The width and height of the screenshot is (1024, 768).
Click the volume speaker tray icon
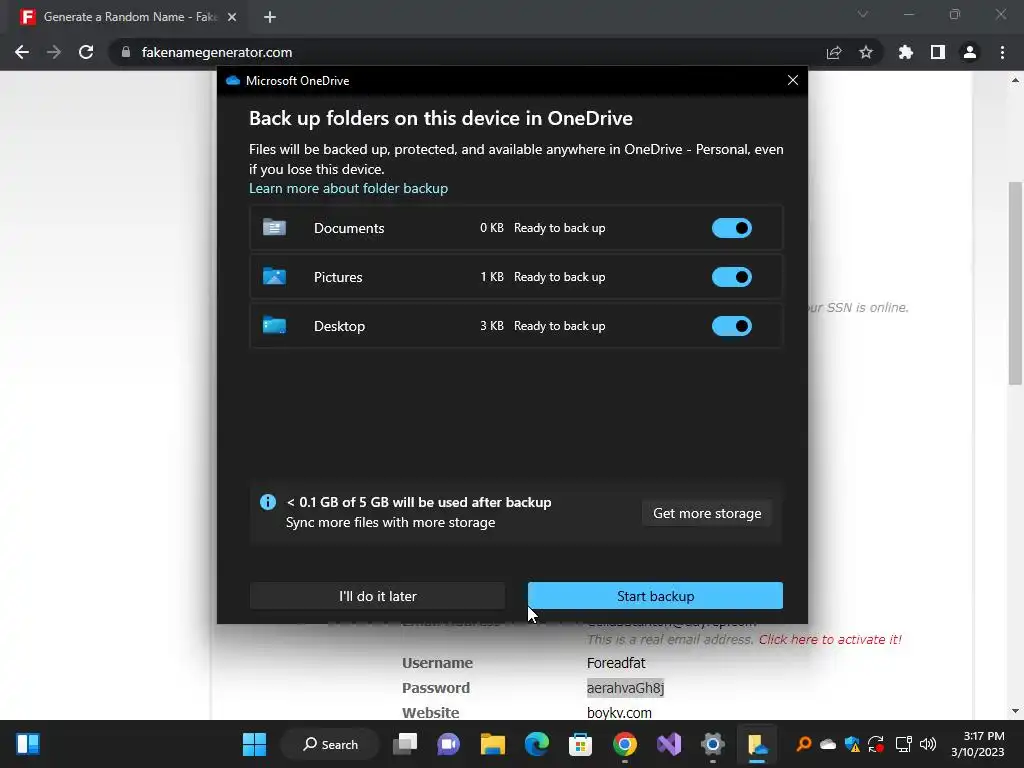tap(927, 744)
